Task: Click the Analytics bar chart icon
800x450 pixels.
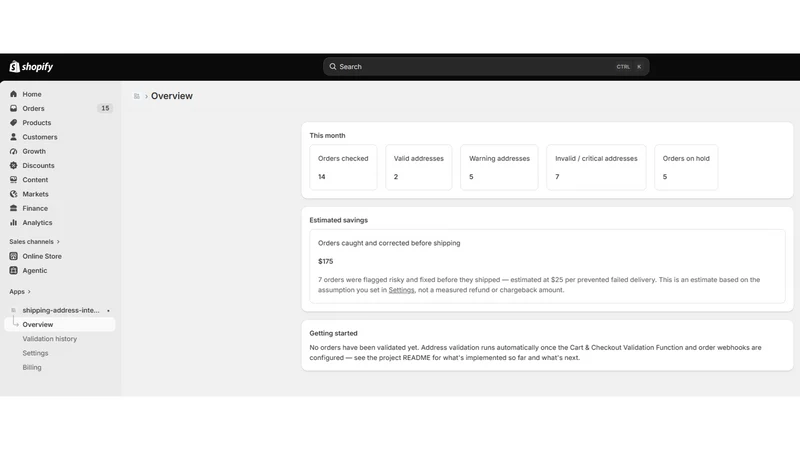Action: (13, 222)
